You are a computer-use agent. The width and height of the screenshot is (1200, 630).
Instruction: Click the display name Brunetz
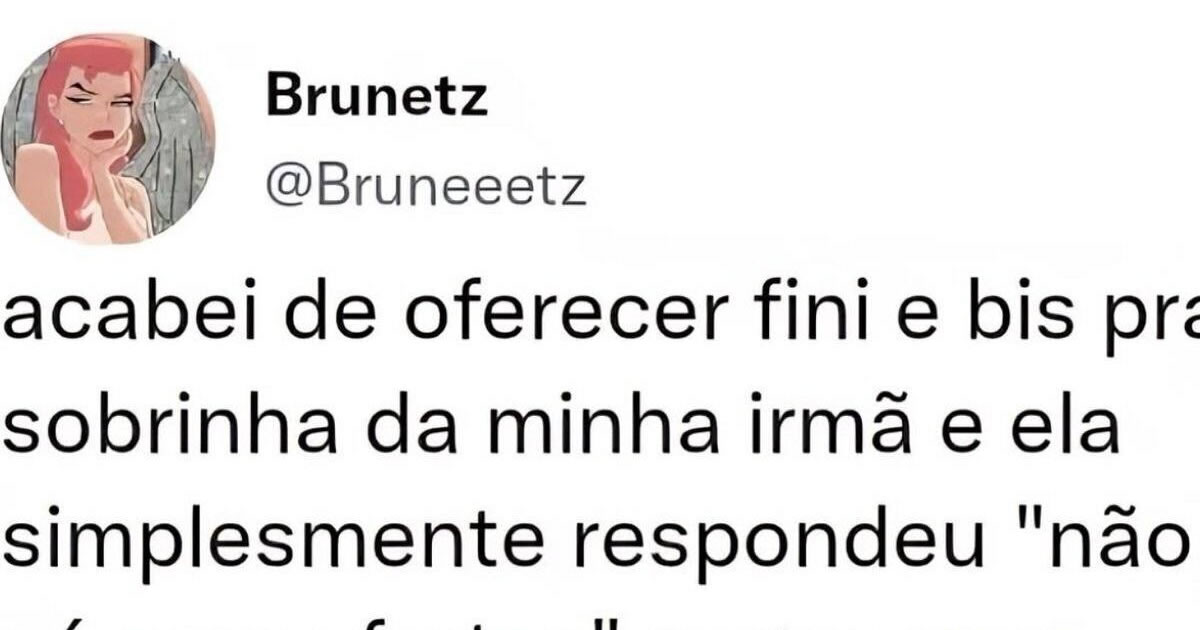[x=377, y=97]
